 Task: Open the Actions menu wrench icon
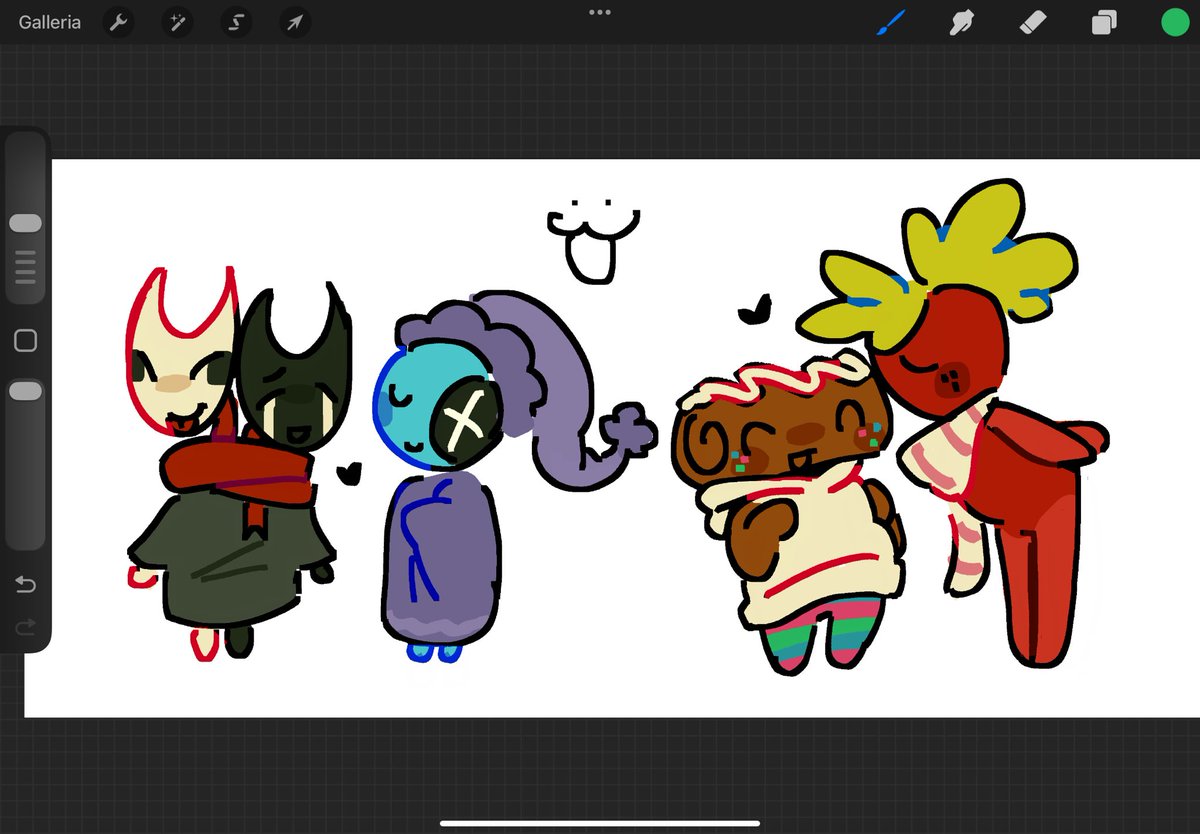(x=119, y=22)
